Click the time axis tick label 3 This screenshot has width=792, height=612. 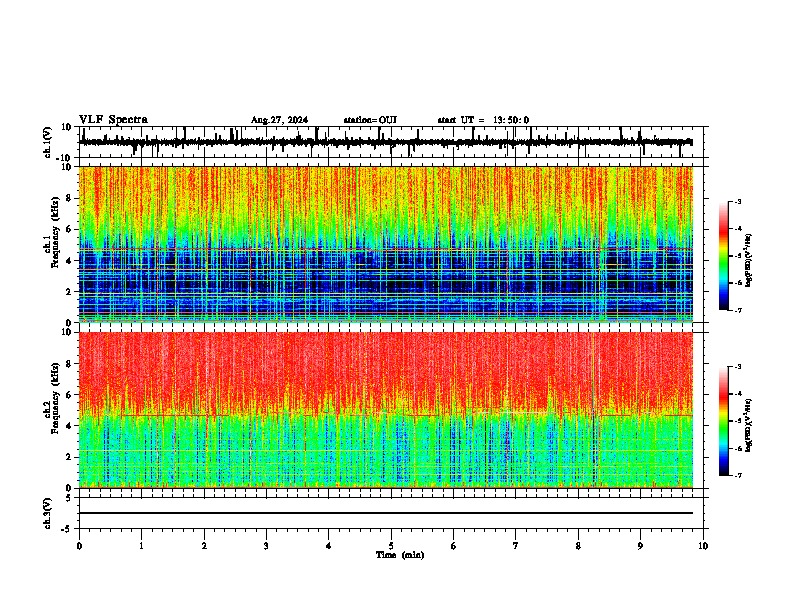coord(266,546)
